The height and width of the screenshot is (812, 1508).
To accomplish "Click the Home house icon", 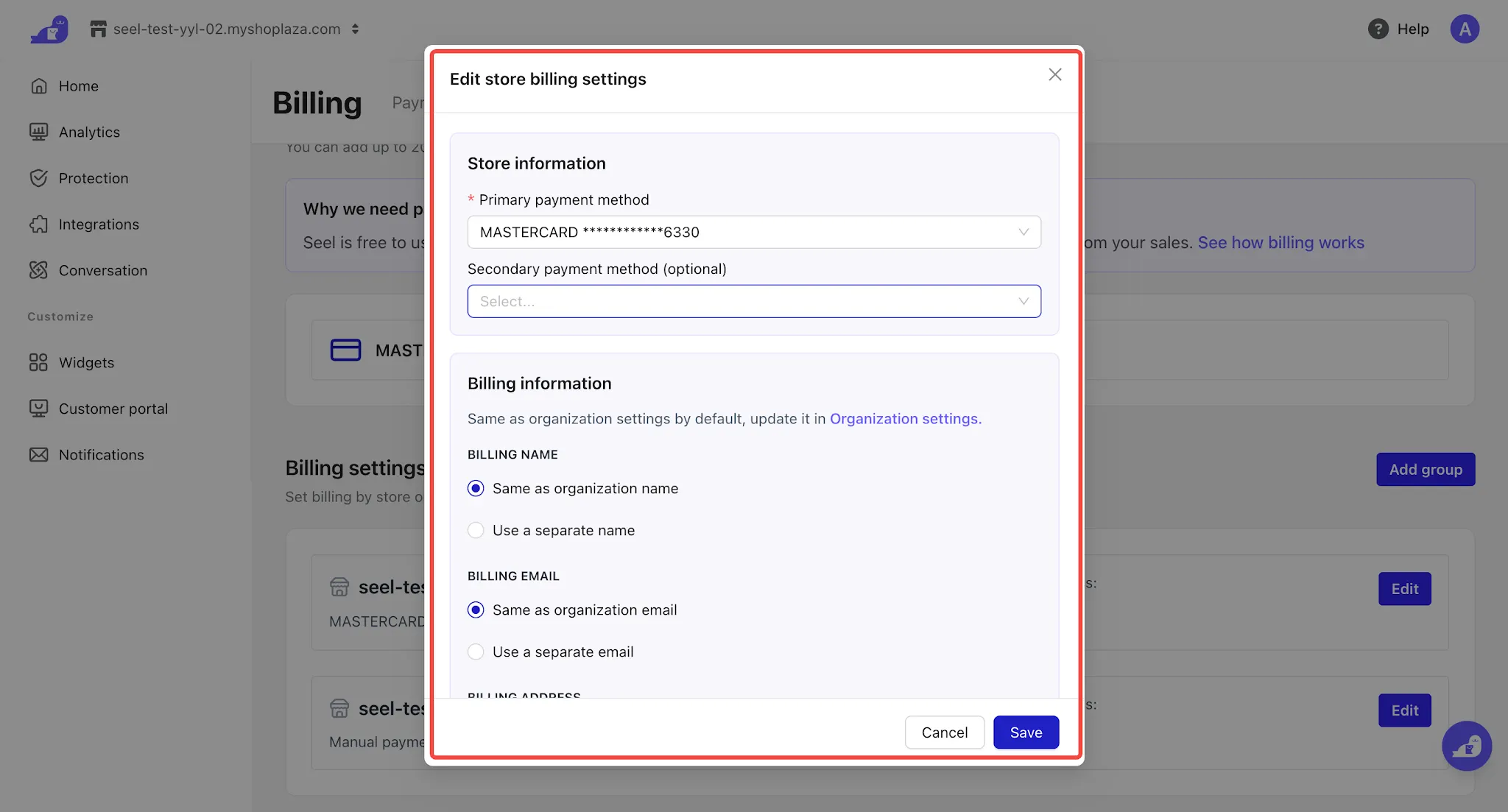I will [39, 86].
